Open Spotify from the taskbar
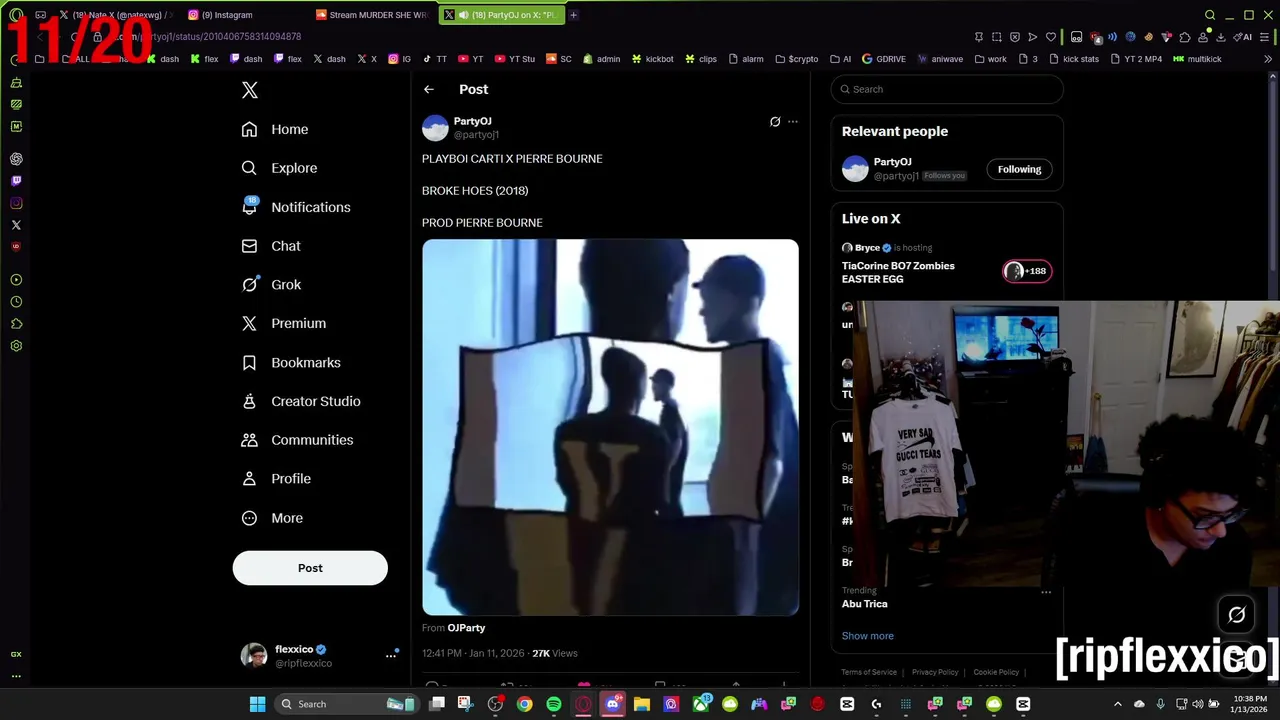This screenshot has height=720, width=1280. pyautogui.click(x=554, y=704)
